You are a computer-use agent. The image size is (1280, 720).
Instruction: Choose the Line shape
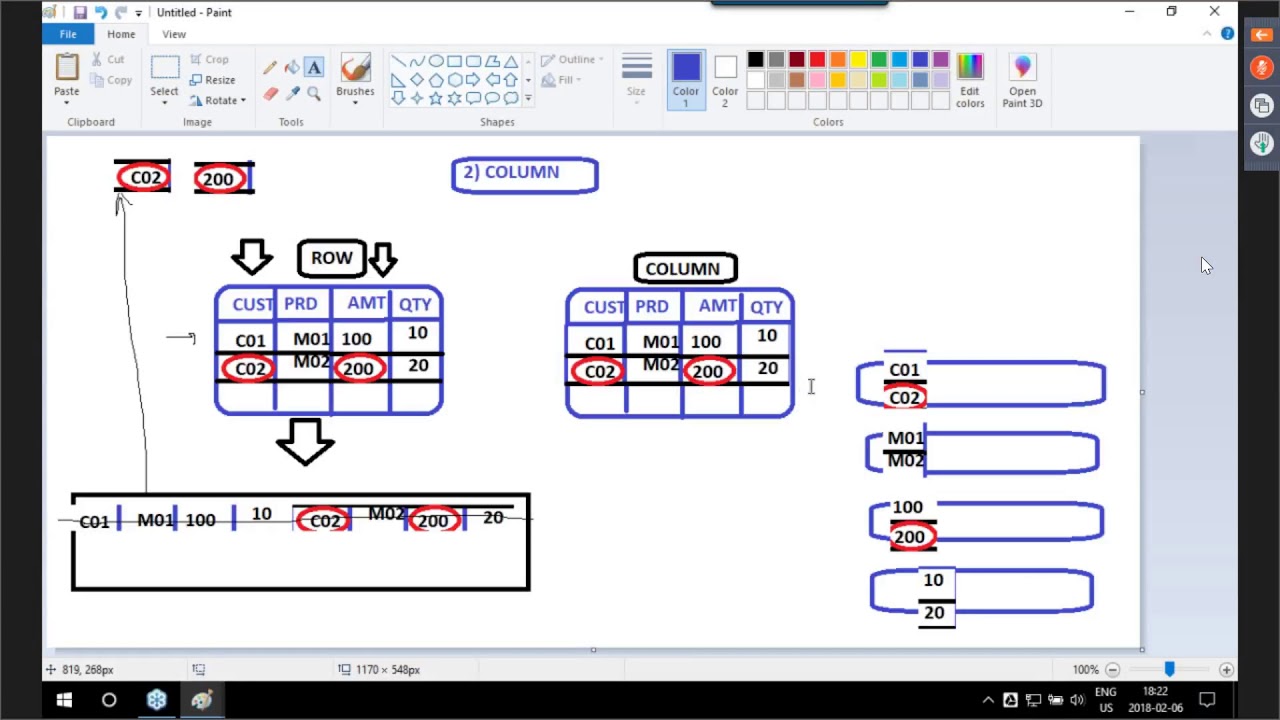398,61
